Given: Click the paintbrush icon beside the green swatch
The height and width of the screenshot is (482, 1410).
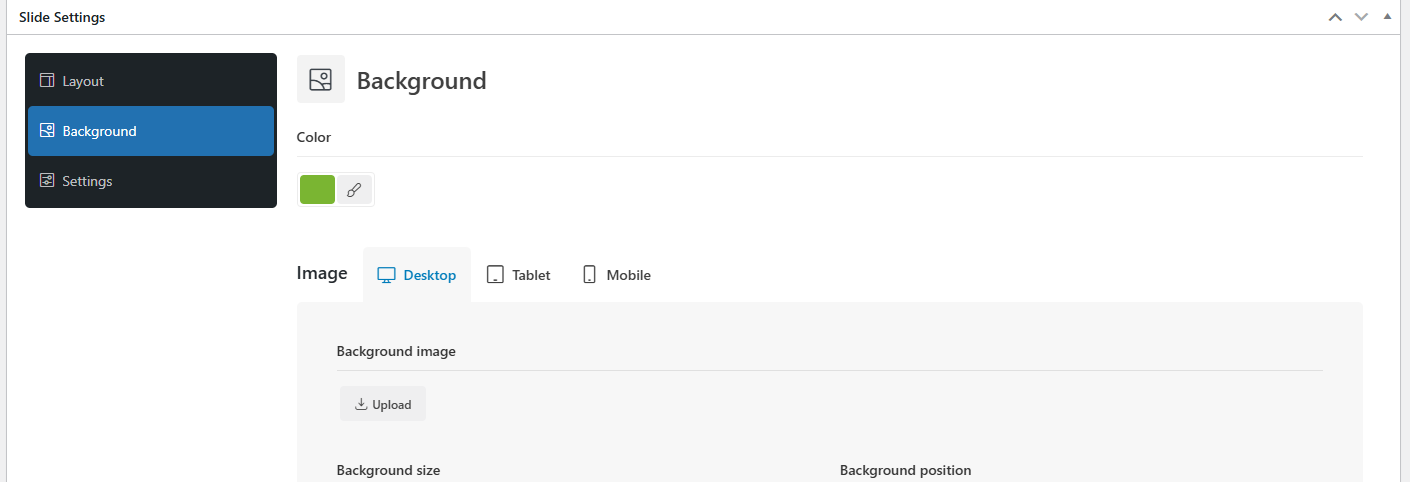Looking at the screenshot, I should 354,189.
